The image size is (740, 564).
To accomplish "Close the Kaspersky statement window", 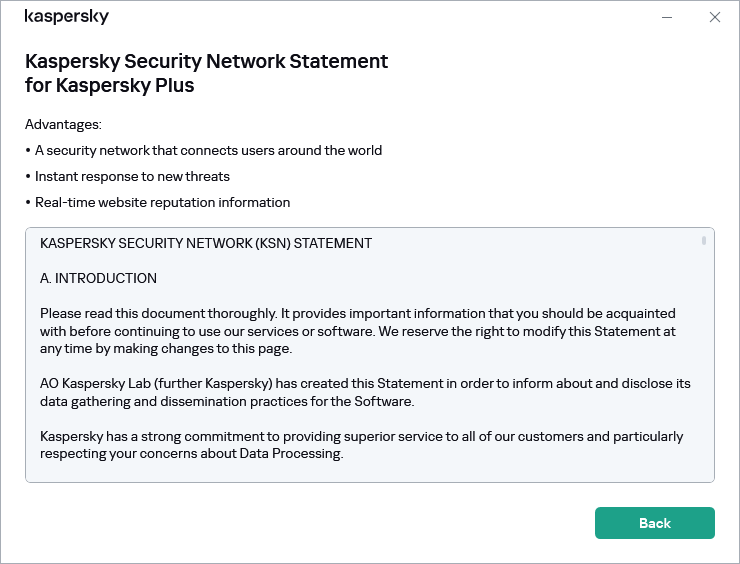I will 714,17.
